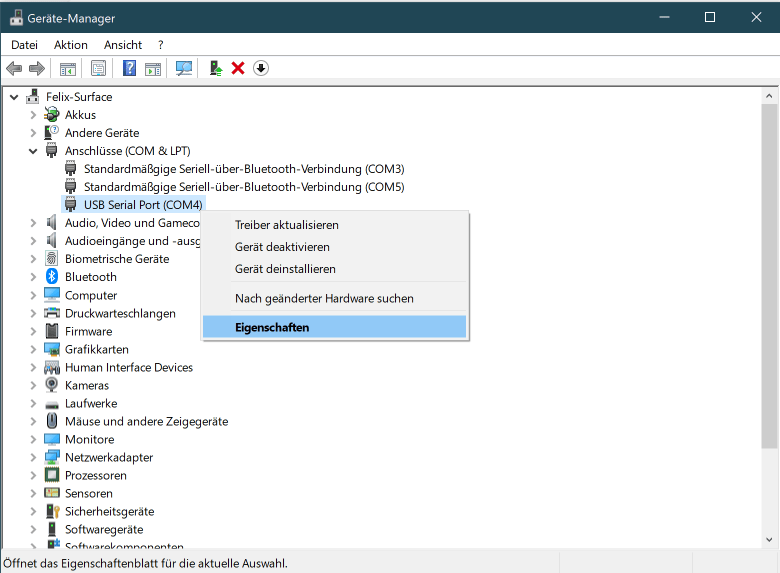The height and width of the screenshot is (573, 780).
Task: Collapse the Anschlüsse (COM & LPT) node
Action: (x=33, y=151)
